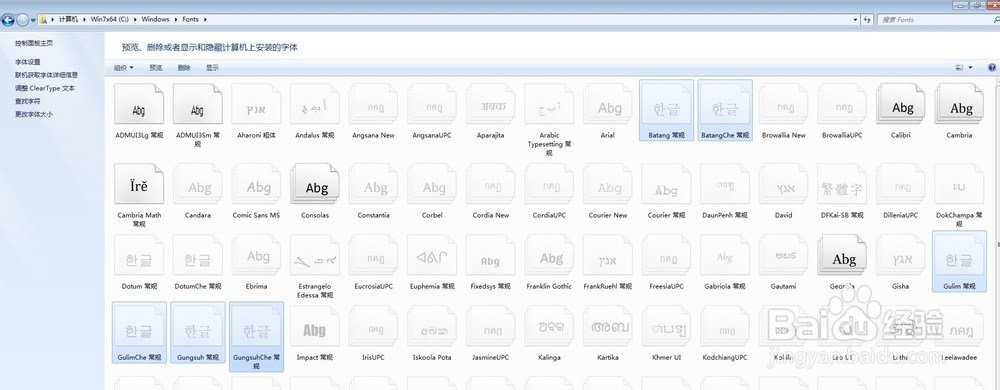Select the Aharoni font icon
1000x390 pixels.
[x=256, y=105]
